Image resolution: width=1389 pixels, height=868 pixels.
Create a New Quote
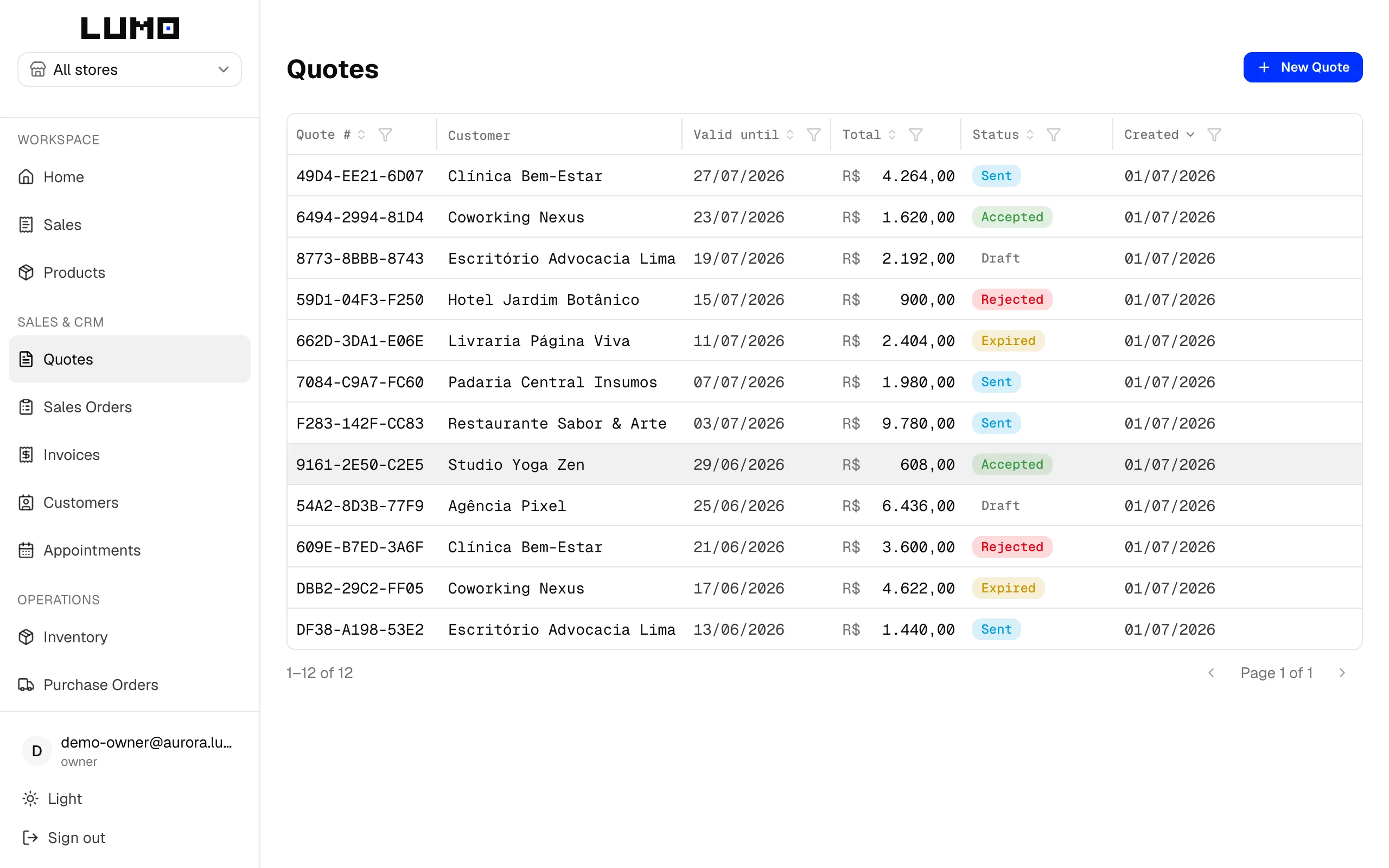(x=1302, y=67)
